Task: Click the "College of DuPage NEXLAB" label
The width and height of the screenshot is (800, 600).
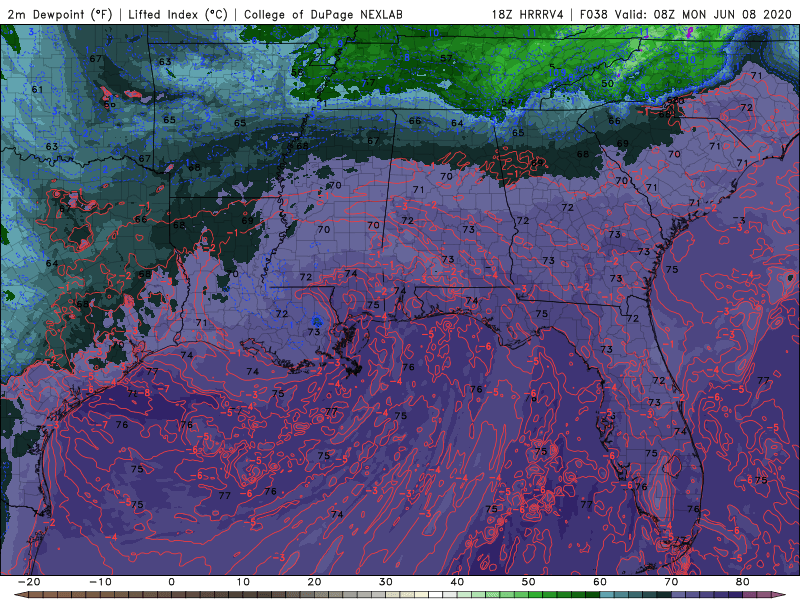Action: click(323, 14)
